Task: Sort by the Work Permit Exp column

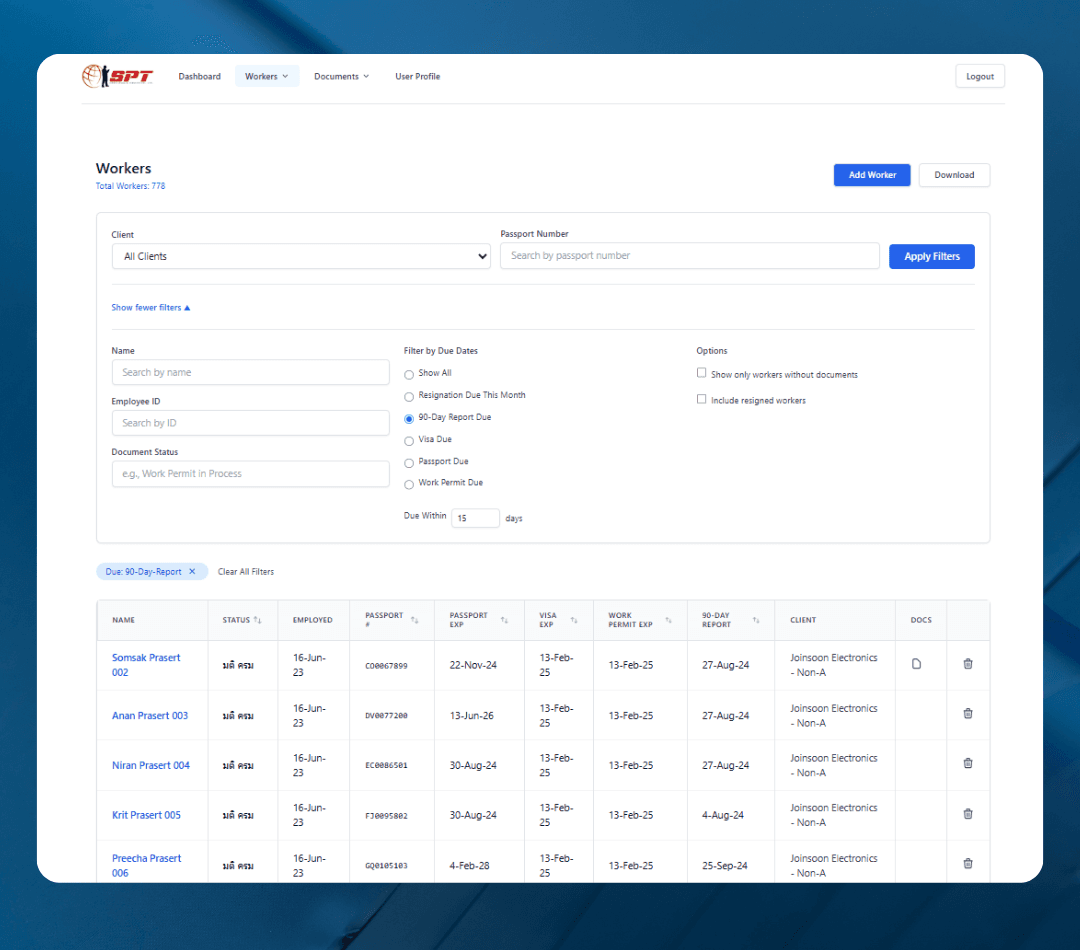Action: 668,620
